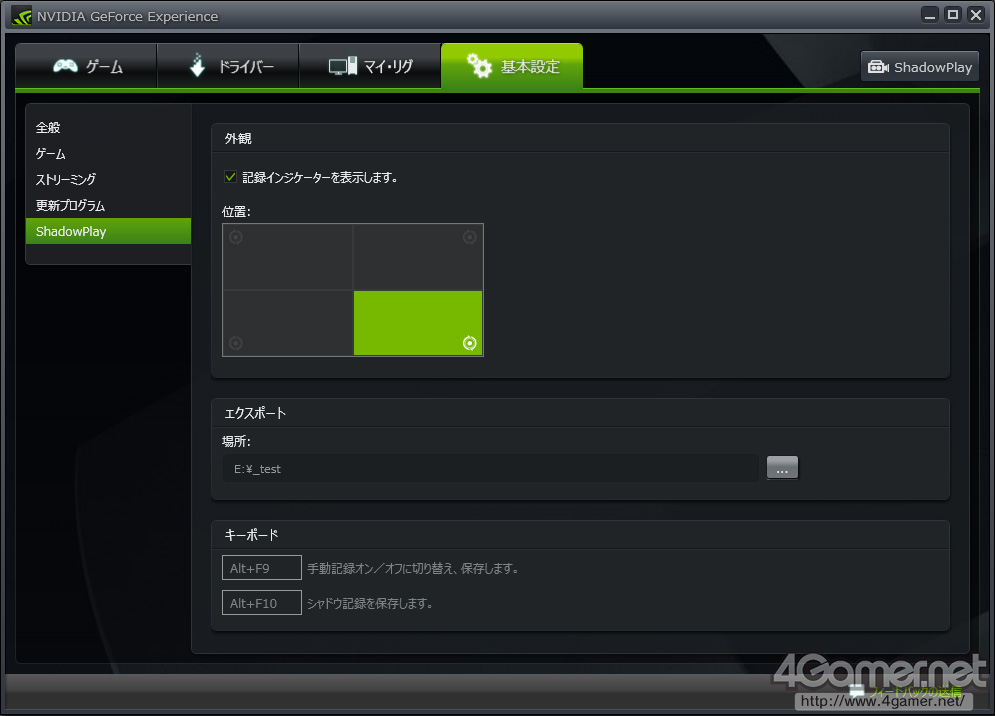Select the 基本設定 tab

(x=512, y=66)
